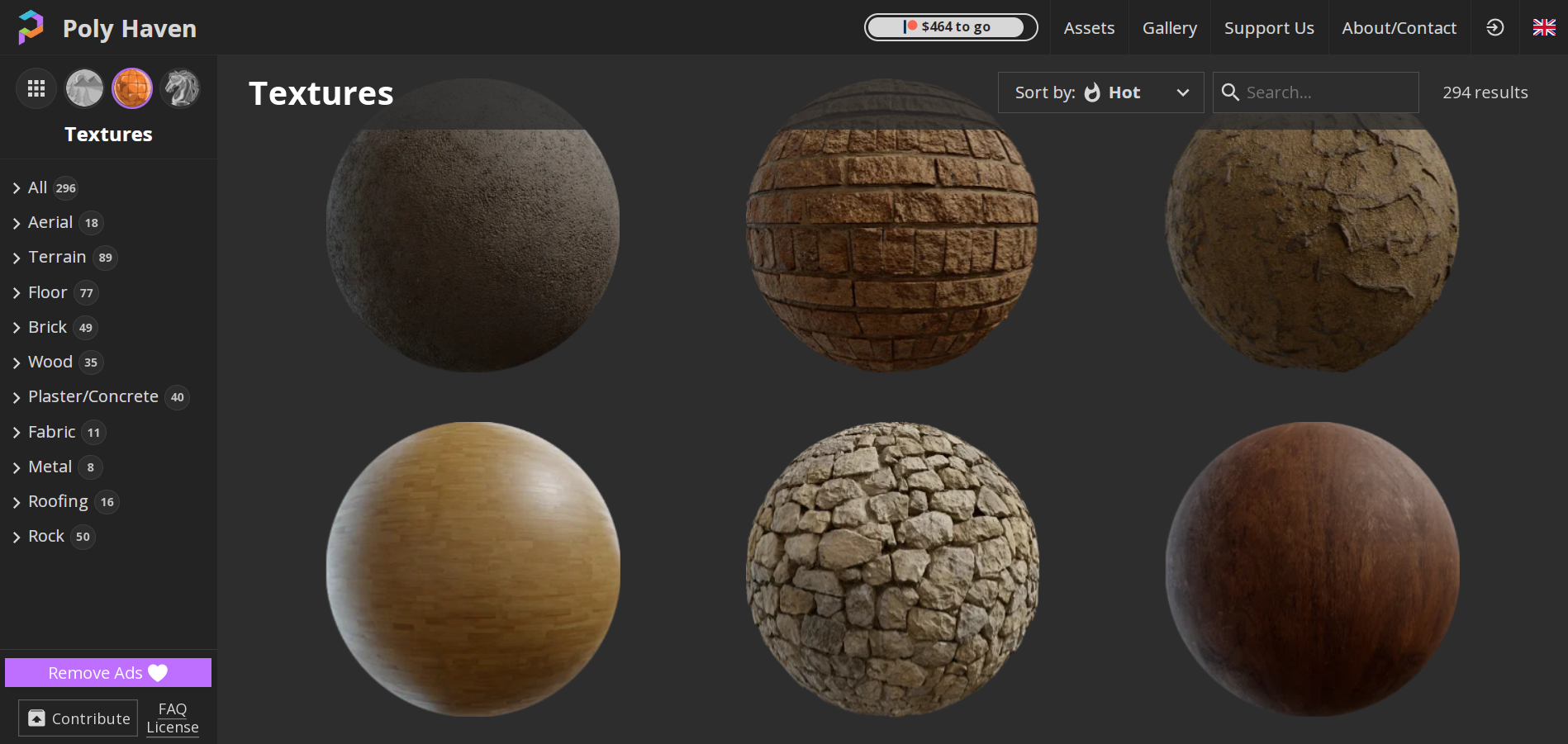Viewport: 1568px width, 744px height.
Task: Open language selector flag icon
Action: click(x=1544, y=27)
